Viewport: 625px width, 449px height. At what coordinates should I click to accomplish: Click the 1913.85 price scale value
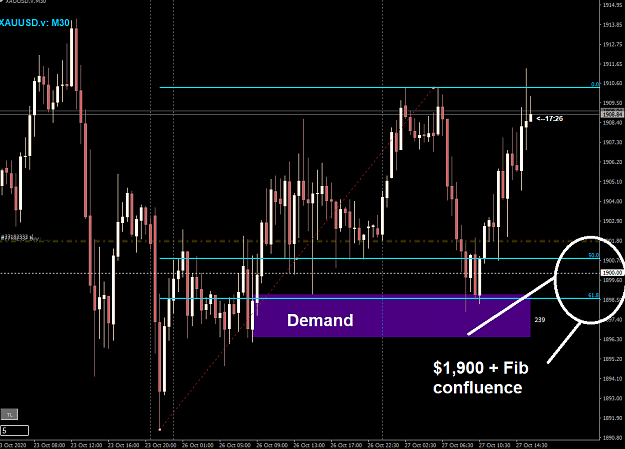pyautogui.click(x=612, y=25)
